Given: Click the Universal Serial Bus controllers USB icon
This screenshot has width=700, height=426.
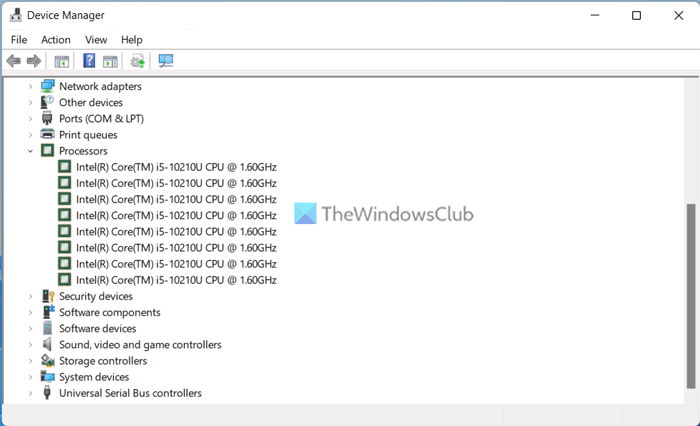Looking at the screenshot, I should tap(47, 393).
